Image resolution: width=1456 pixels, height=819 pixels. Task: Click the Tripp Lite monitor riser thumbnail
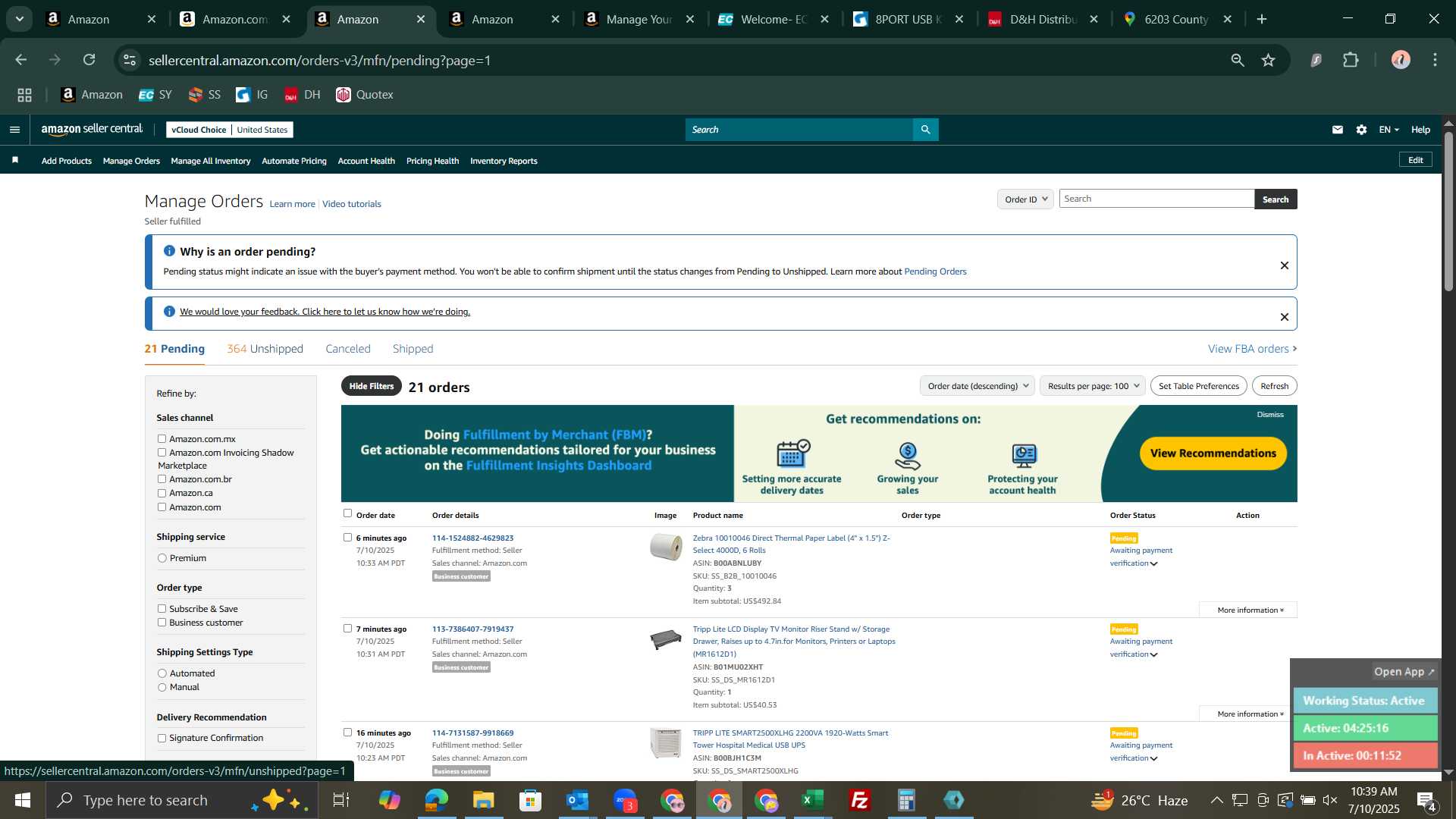(x=666, y=639)
